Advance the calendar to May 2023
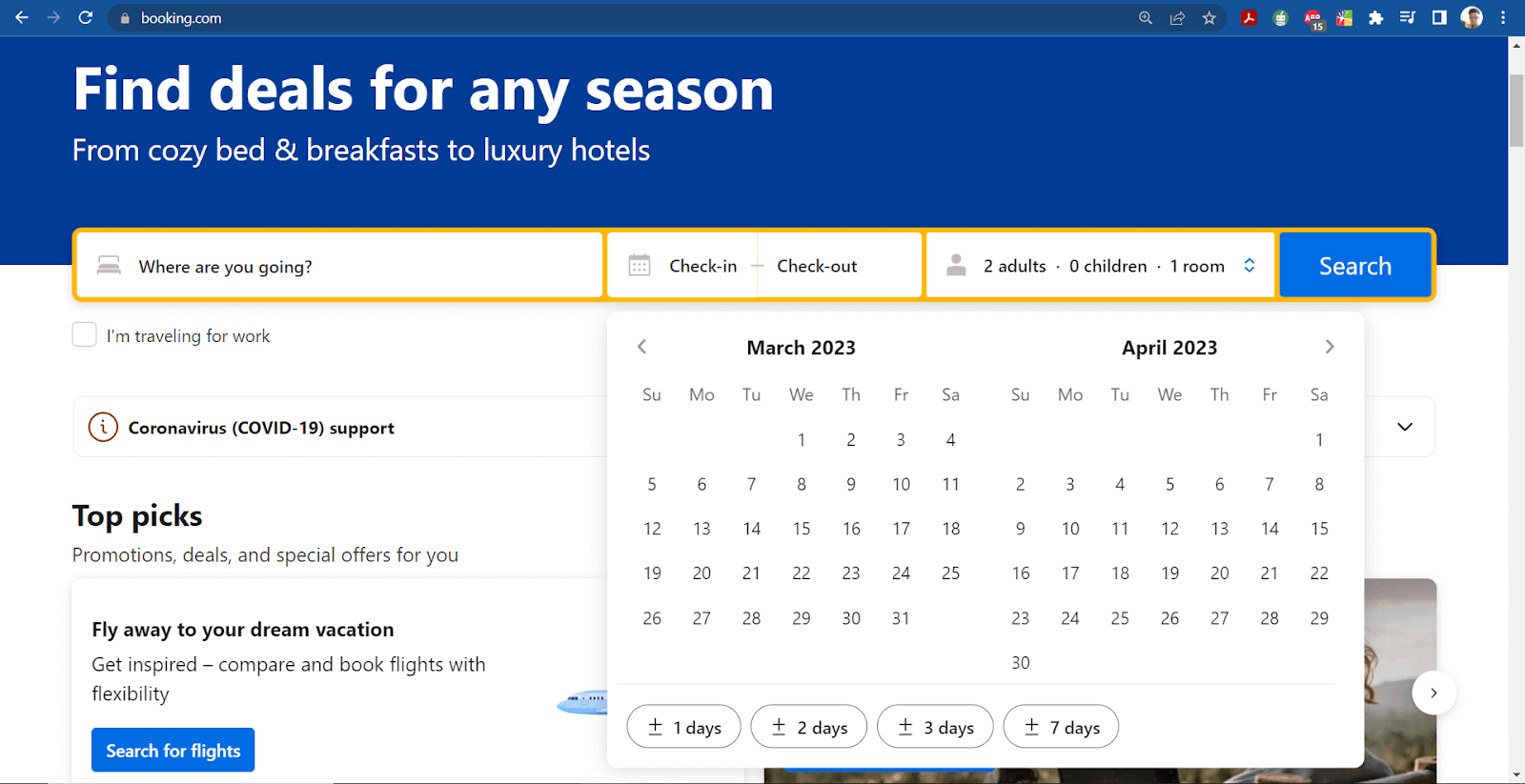Image resolution: width=1525 pixels, height=784 pixels. pos(1330,347)
